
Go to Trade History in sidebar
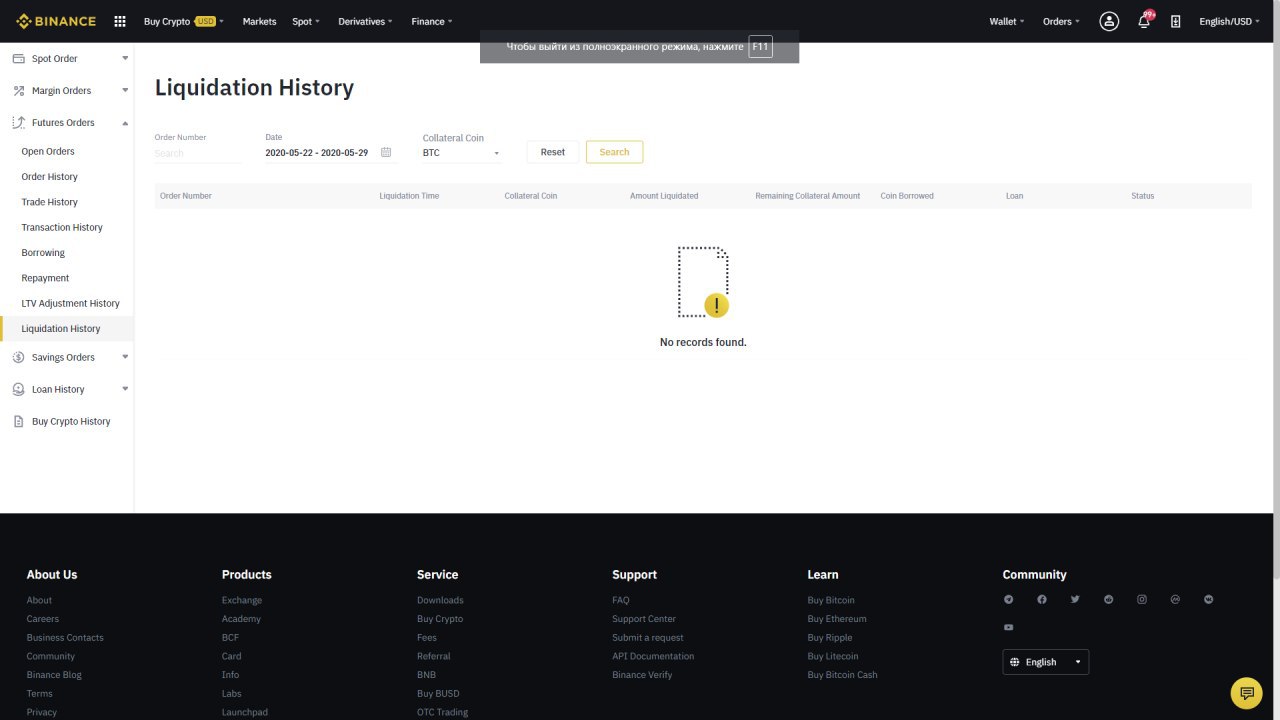pos(49,202)
